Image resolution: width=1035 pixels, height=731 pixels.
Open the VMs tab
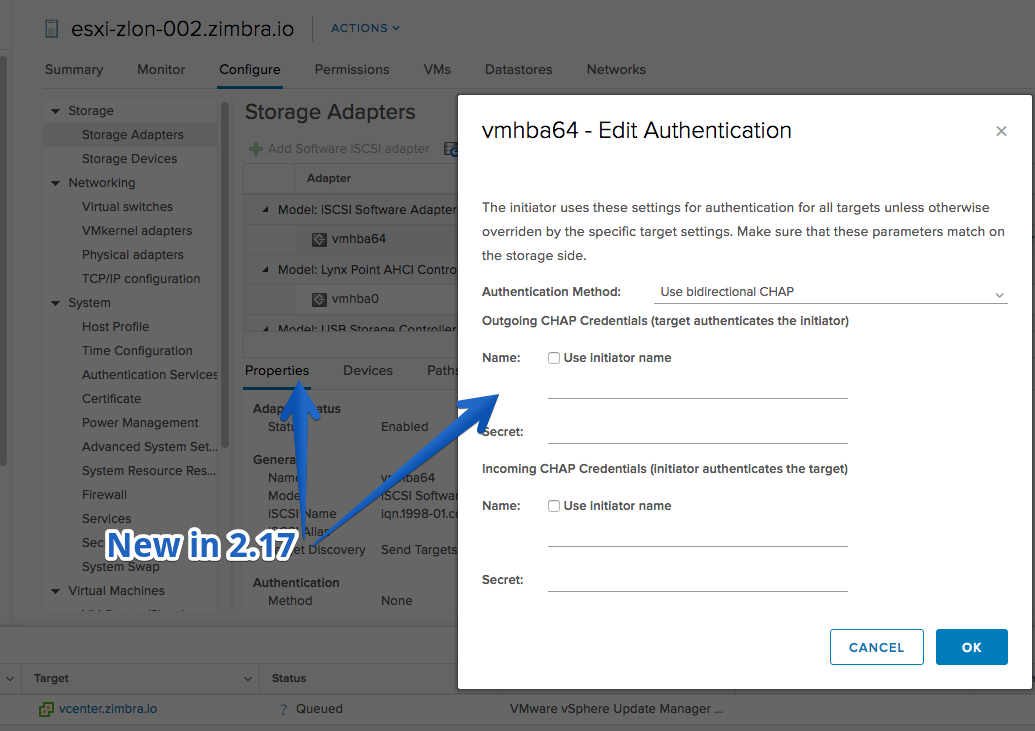437,69
